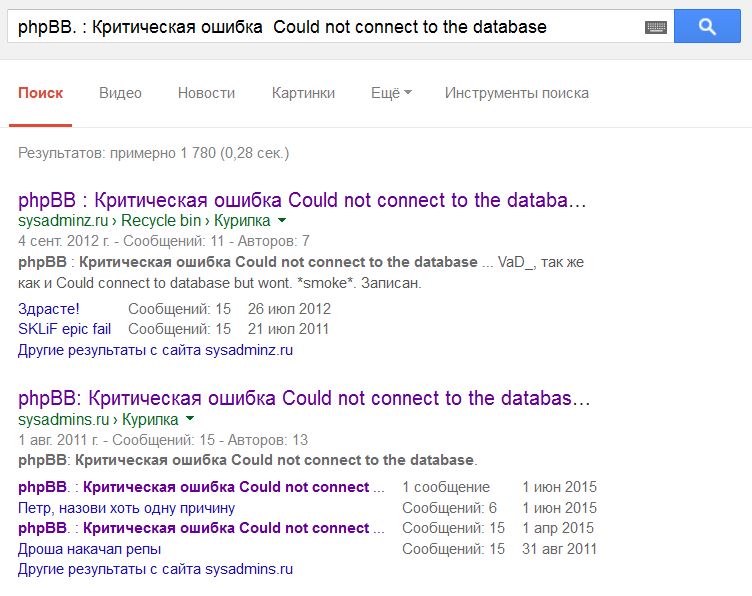The height and width of the screenshot is (596, 752).
Task: Switch to the Картинки tab
Action: tap(303, 93)
